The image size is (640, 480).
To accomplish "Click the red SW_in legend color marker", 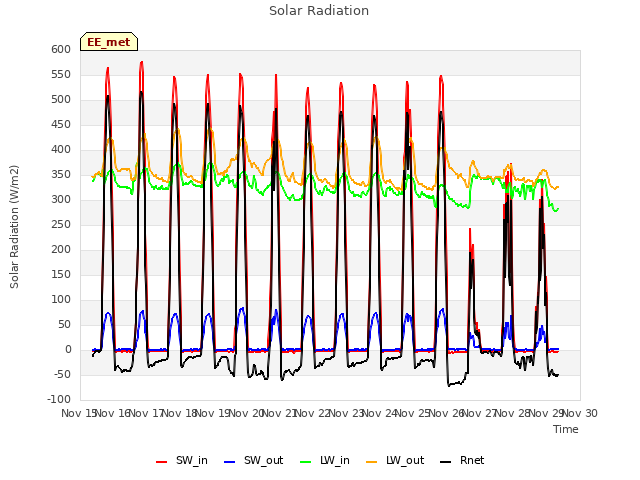I will point(162,462).
